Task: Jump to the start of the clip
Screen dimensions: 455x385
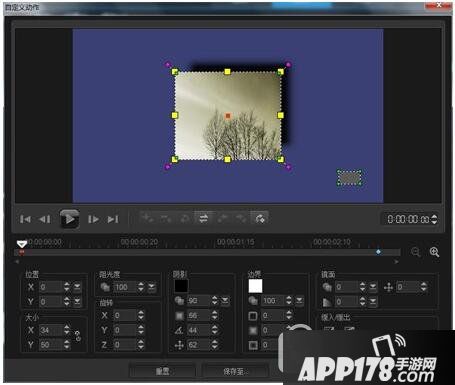Action: [x=25, y=219]
